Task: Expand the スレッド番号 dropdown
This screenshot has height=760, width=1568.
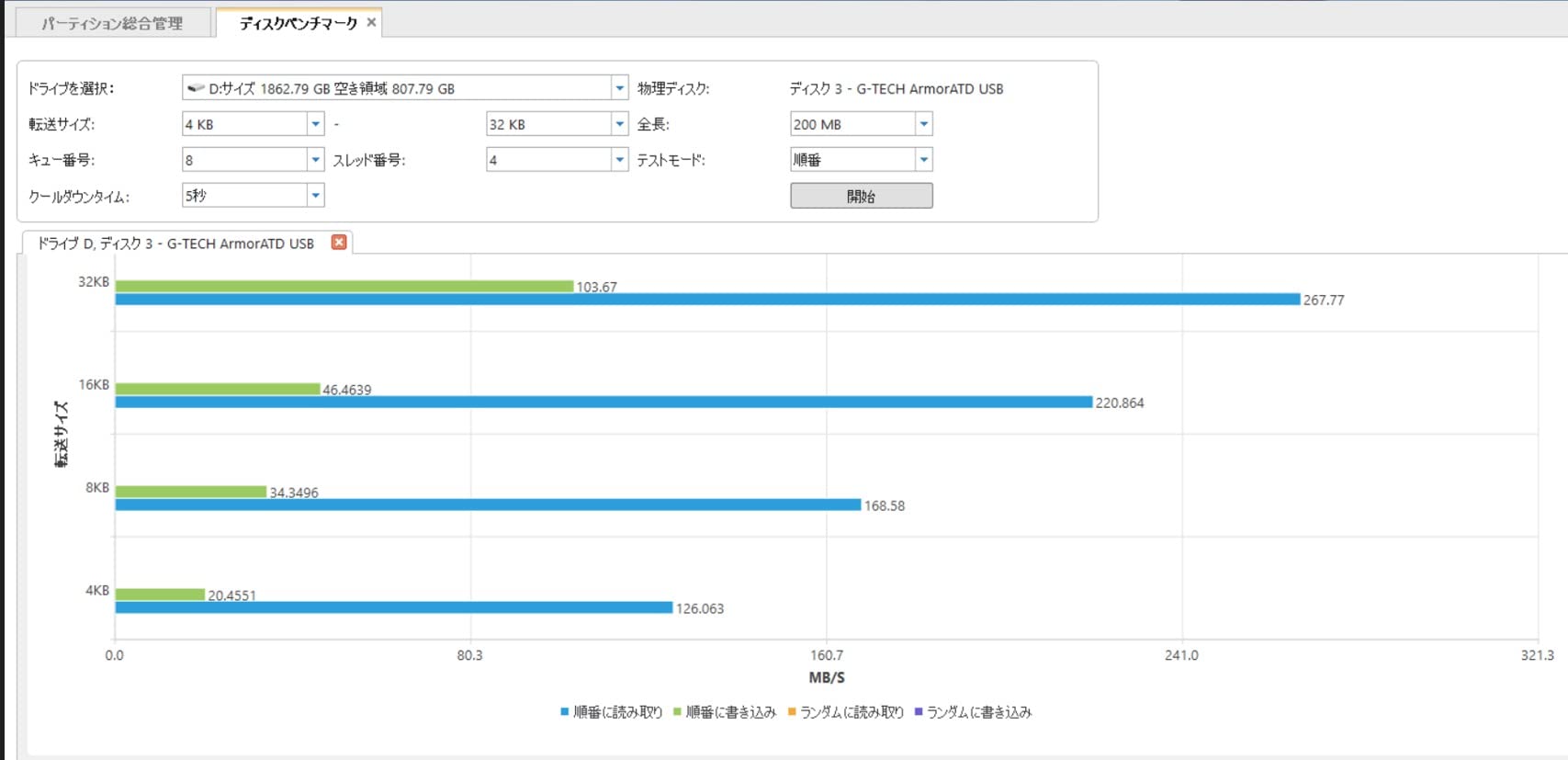Action: tap(620, 160)
